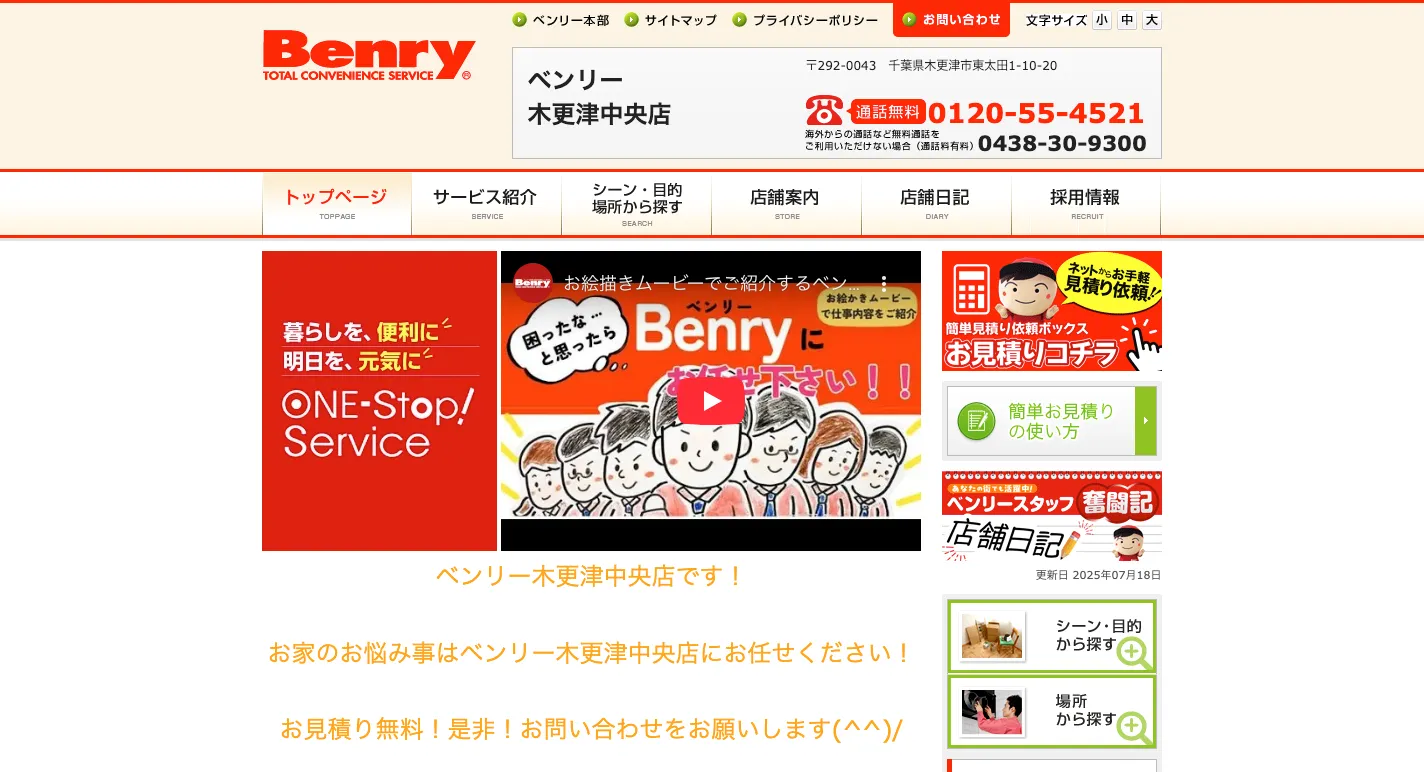Set text size to medium 中
The width and height of the screenshot is (1424, 772).
pos(1127,20)
